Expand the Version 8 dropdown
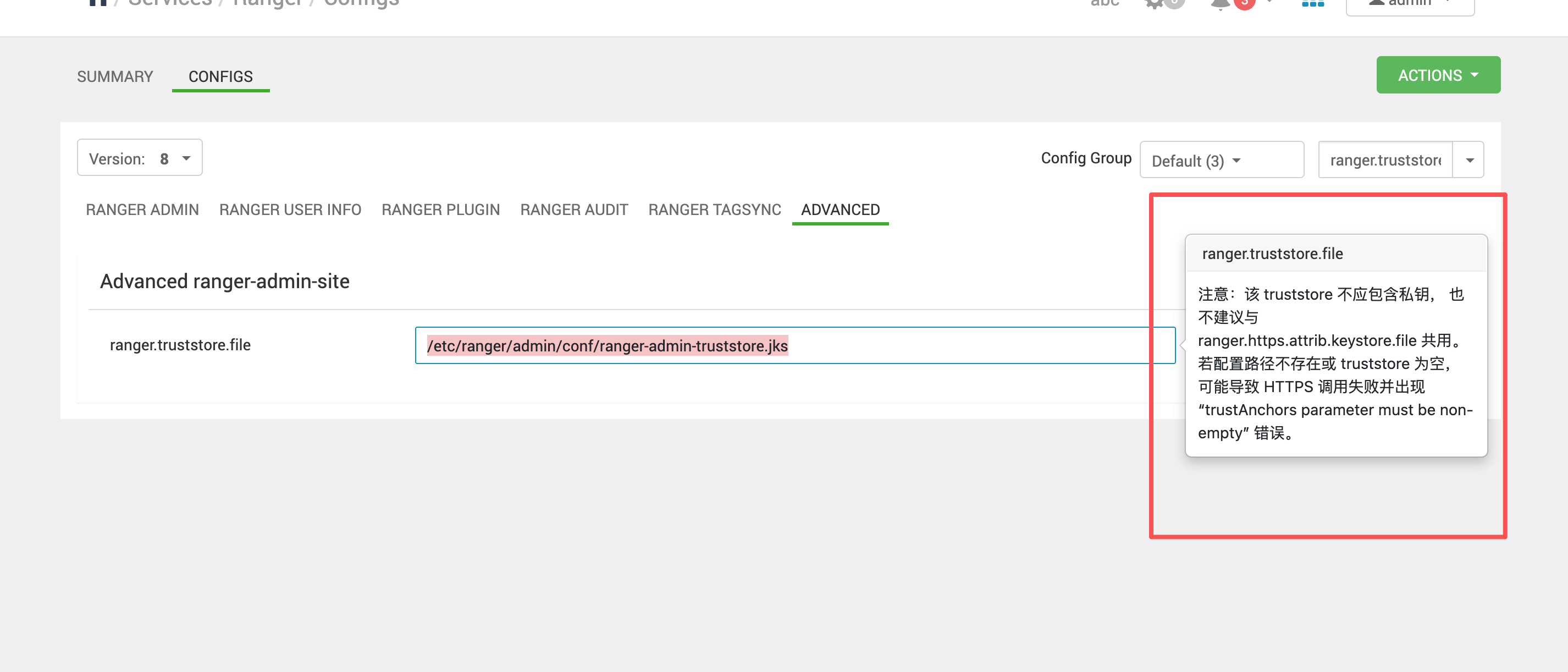The width and height of the screenshot is (1568, 672). pyautogui.click(x=140, y=158)
